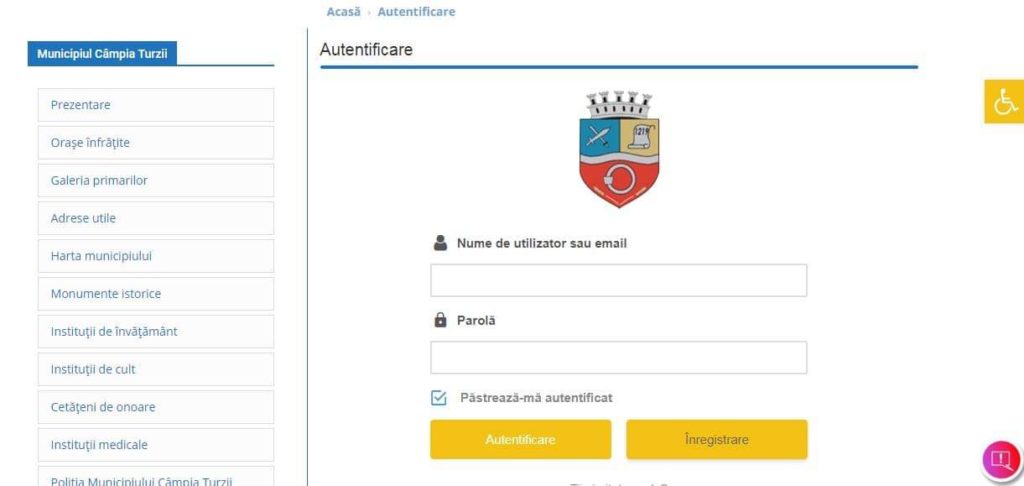Image resolution: width=1024 pixels, height=486 pixels.
Task: Open Cetățeni de onoare sidebar item
Action: (155, 407)
